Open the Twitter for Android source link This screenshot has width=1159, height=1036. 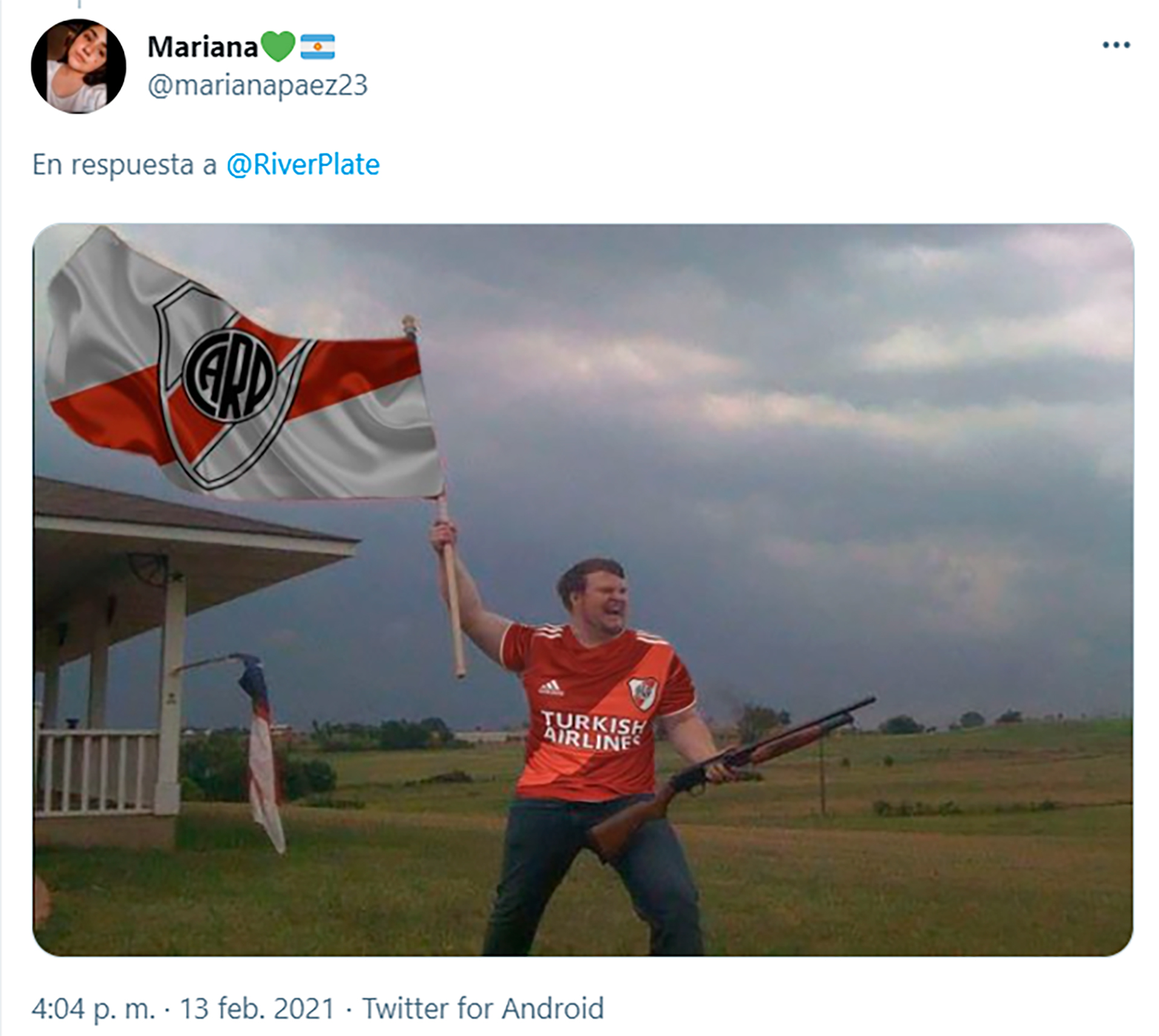(x=483, y=1008)
